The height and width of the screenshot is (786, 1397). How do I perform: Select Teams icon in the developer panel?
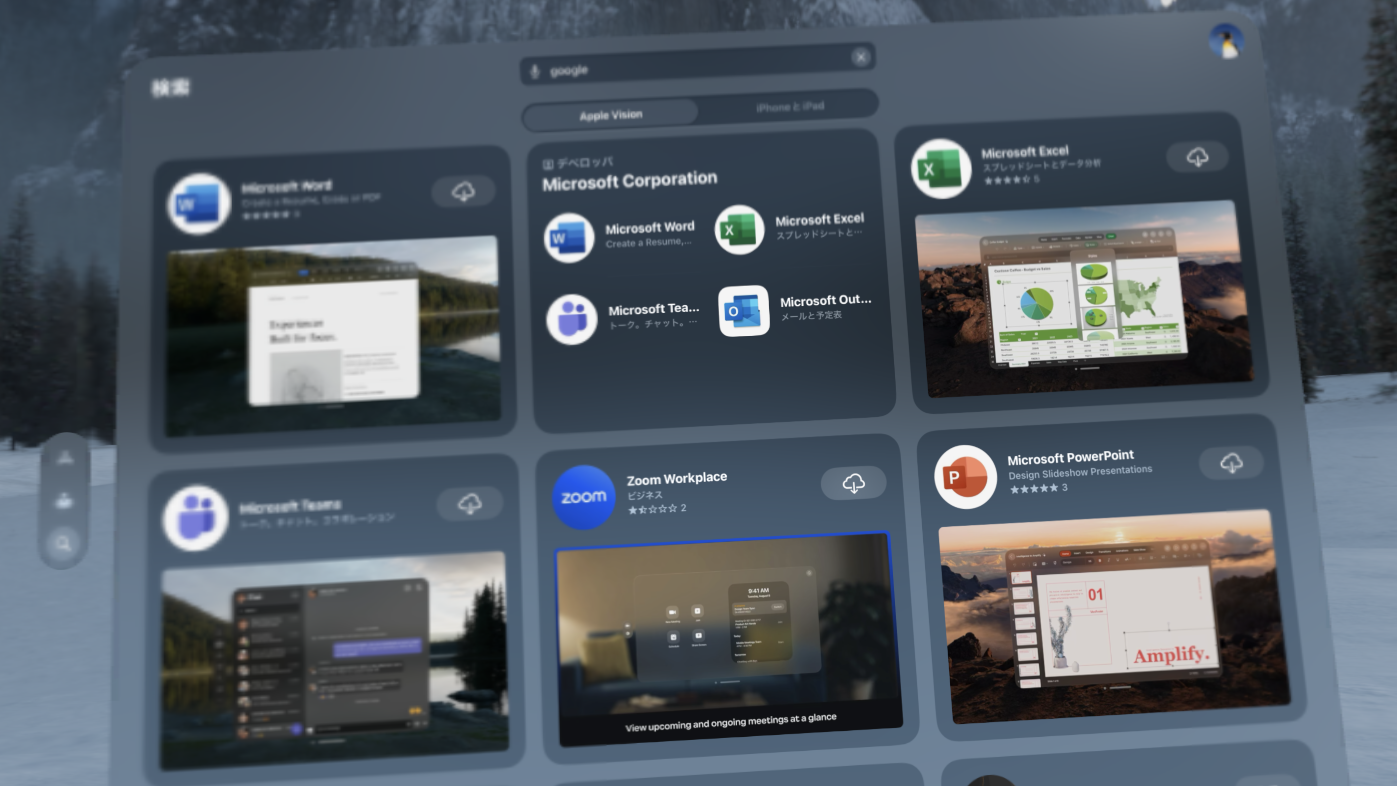pos(571,319)
